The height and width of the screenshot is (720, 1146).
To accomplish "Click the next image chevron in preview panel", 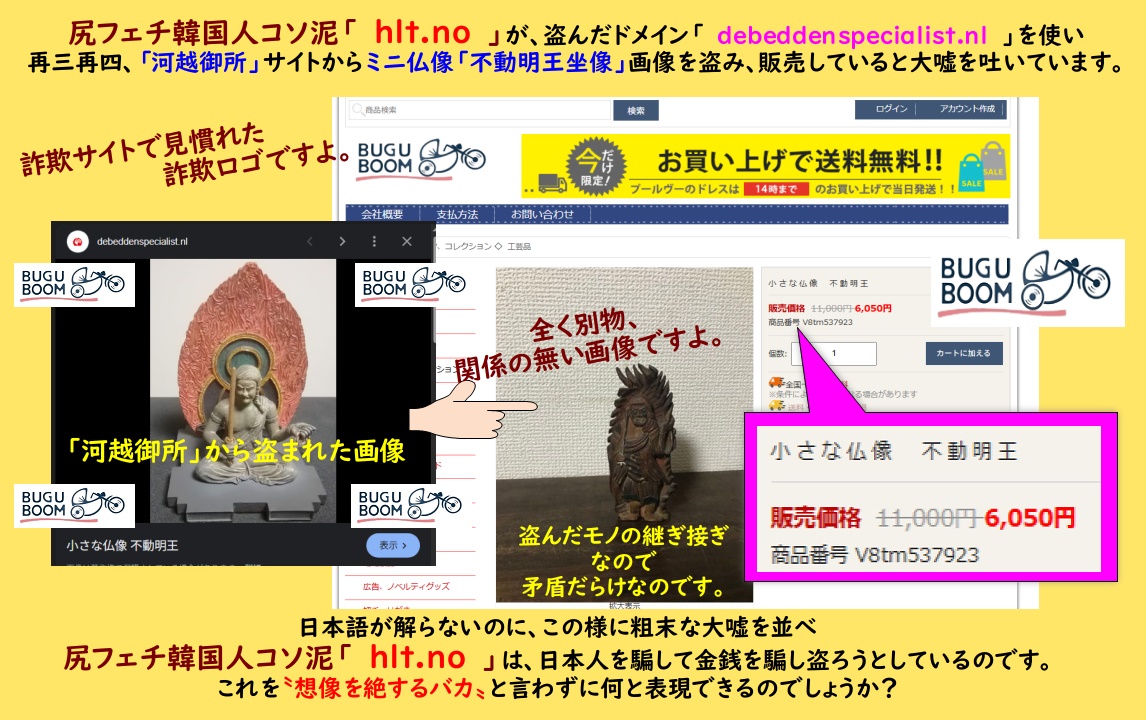I will (342, 242).
